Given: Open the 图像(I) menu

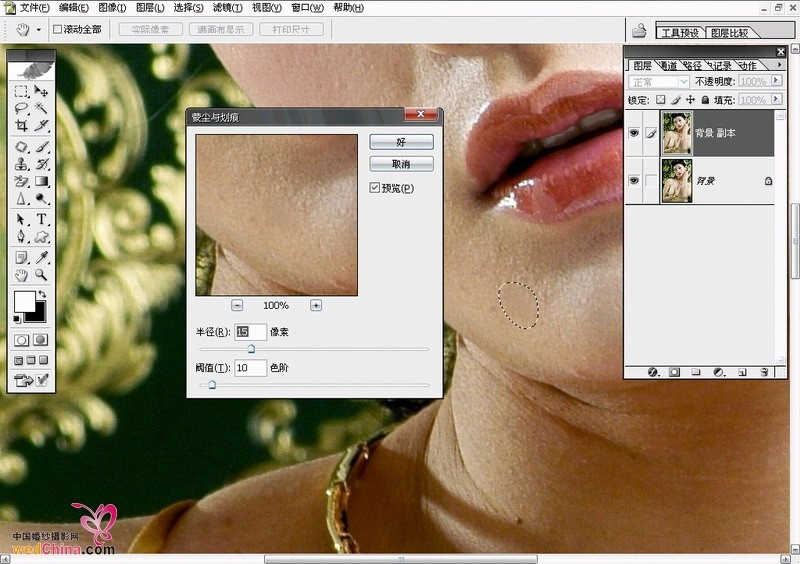Looking at the screenshot, I should [x=112, y=8].
